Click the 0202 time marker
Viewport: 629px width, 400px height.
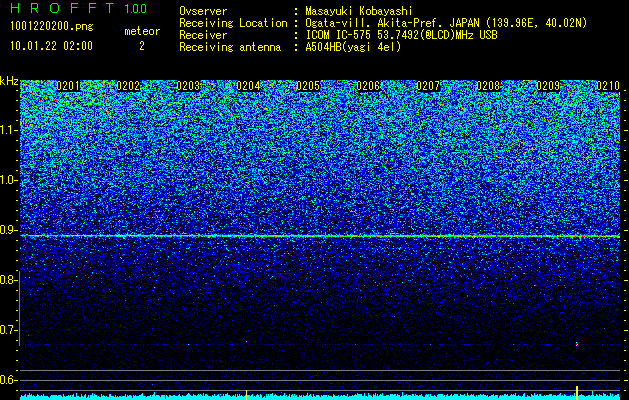click(128, 86)
